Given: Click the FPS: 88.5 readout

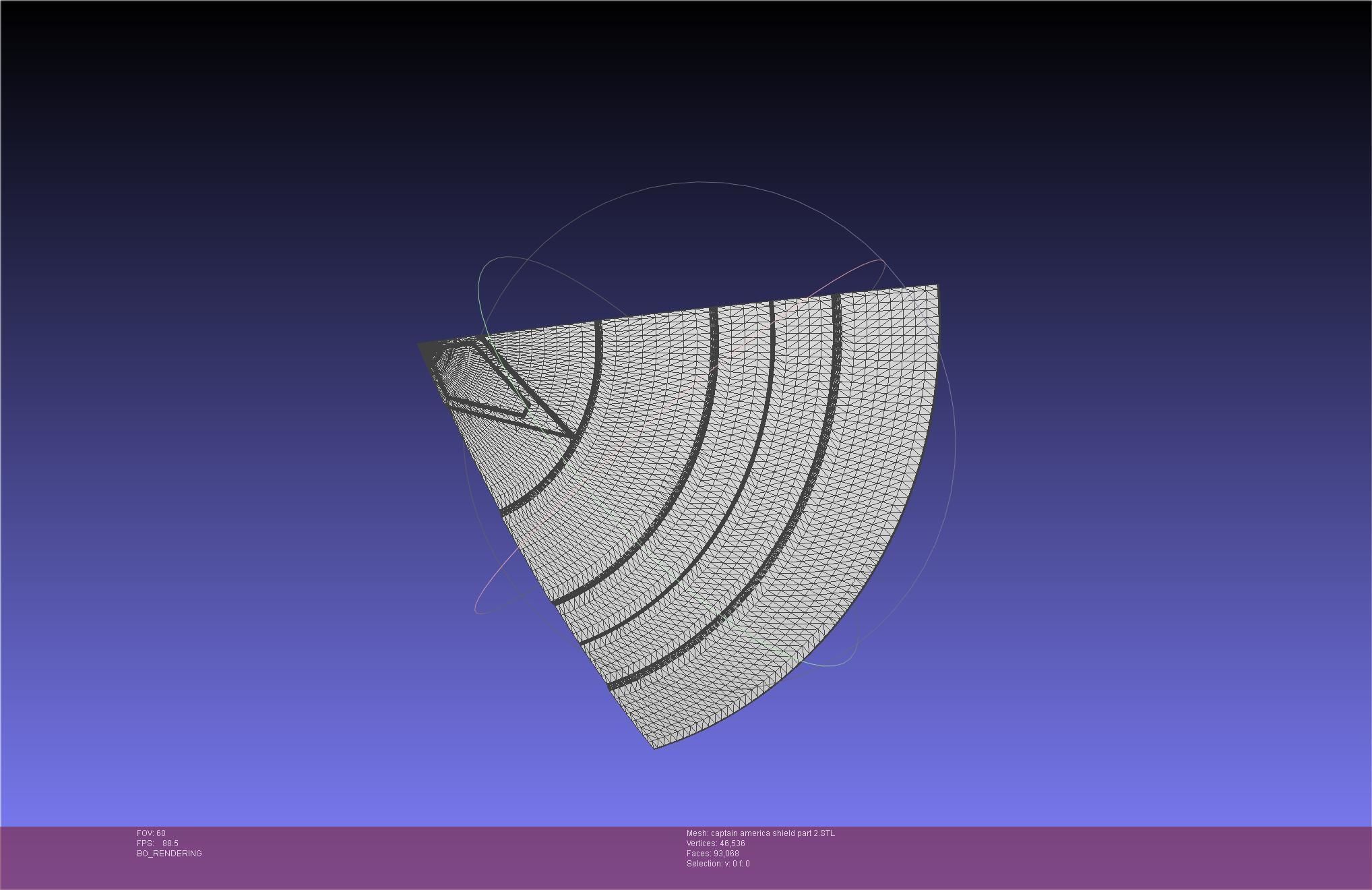Looking at the screenshot, I should [158, 843].
